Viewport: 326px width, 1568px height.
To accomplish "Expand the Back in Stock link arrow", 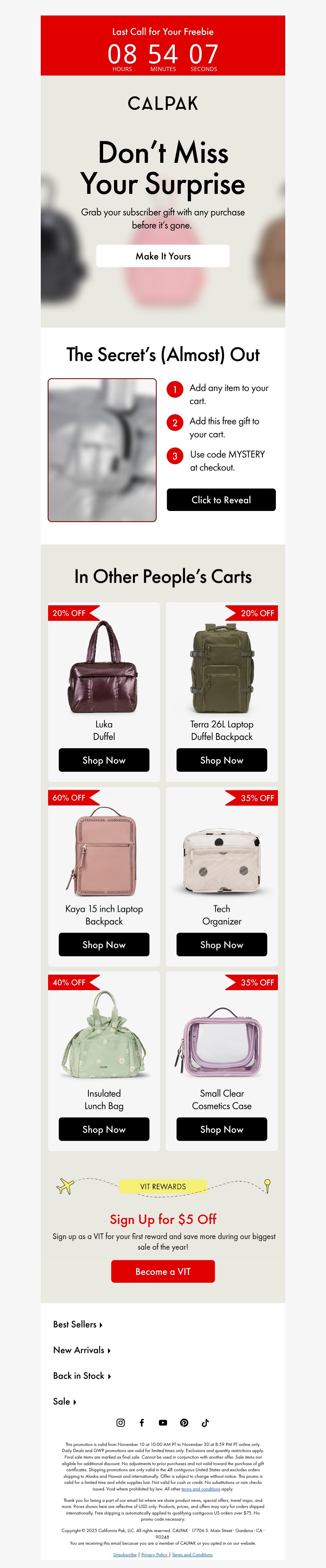I will (x=109, y=1376).
